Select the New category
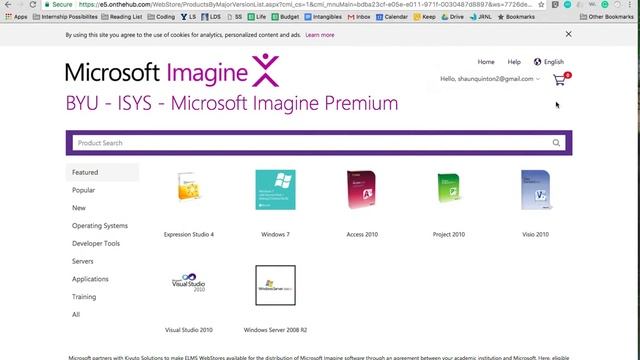 pyautogui.click(x=79, y=208)
